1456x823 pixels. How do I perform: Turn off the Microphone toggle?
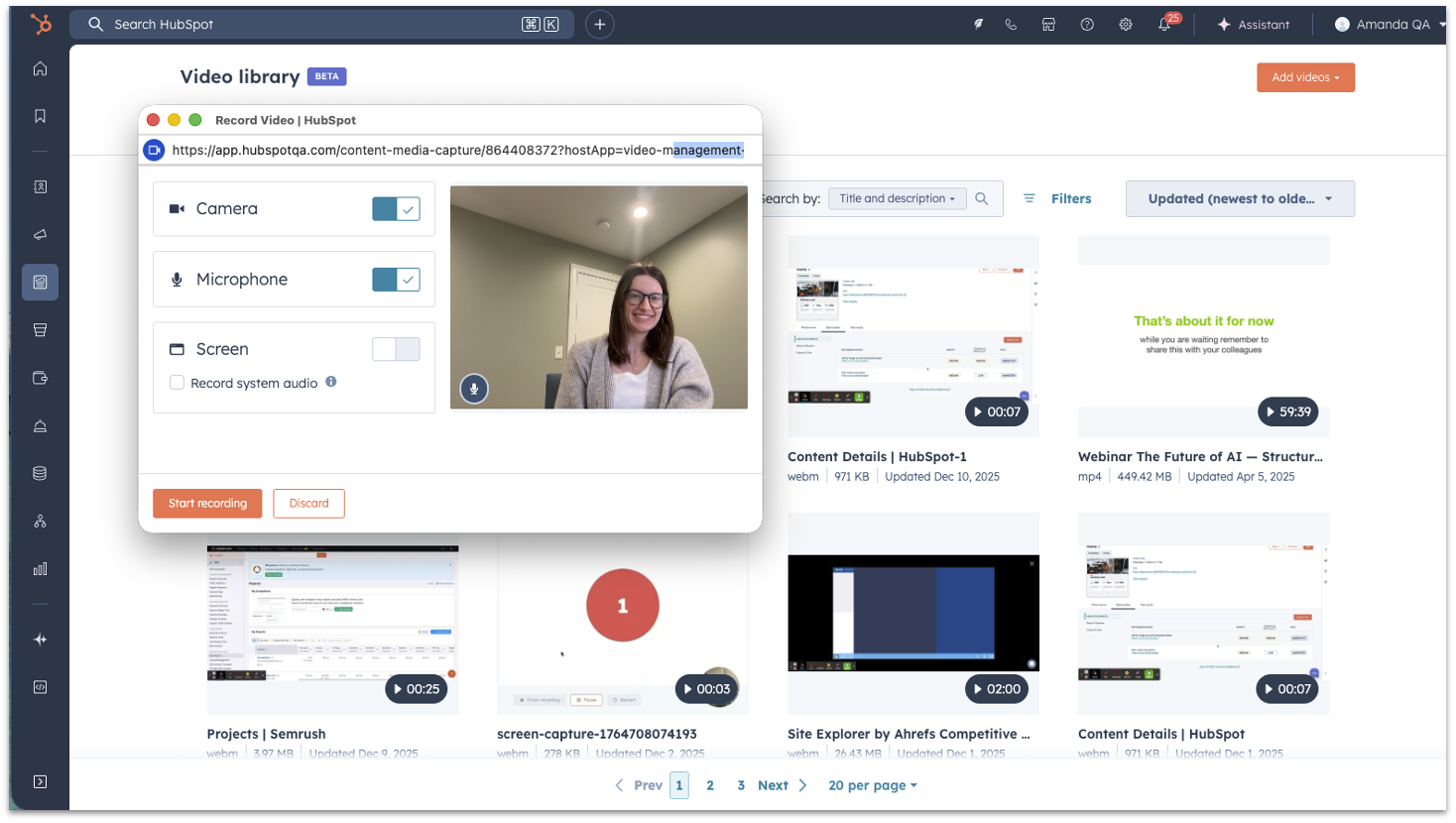[396, 280]
